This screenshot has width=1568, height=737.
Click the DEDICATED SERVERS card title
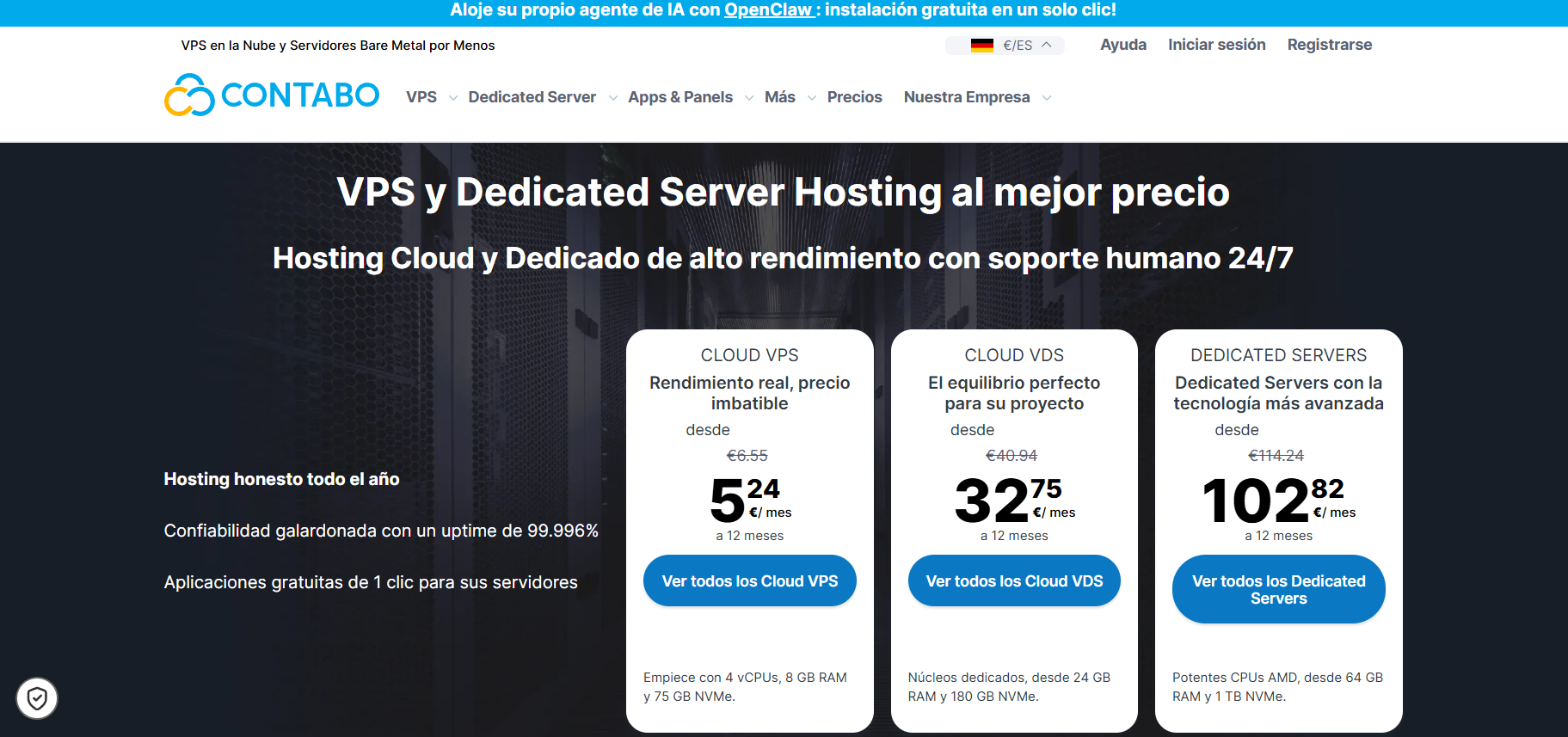pyautogui.click(x=1279, y=355)
